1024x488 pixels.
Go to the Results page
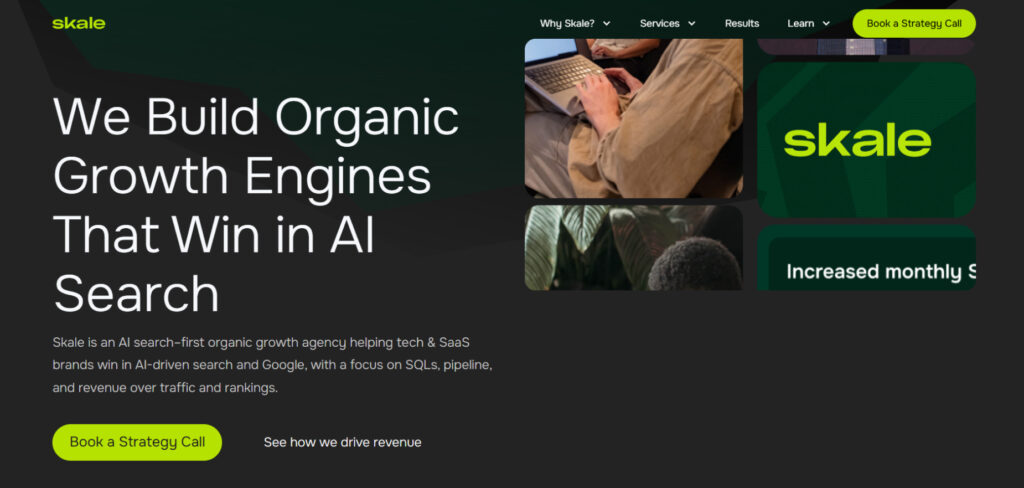[742, 24]
